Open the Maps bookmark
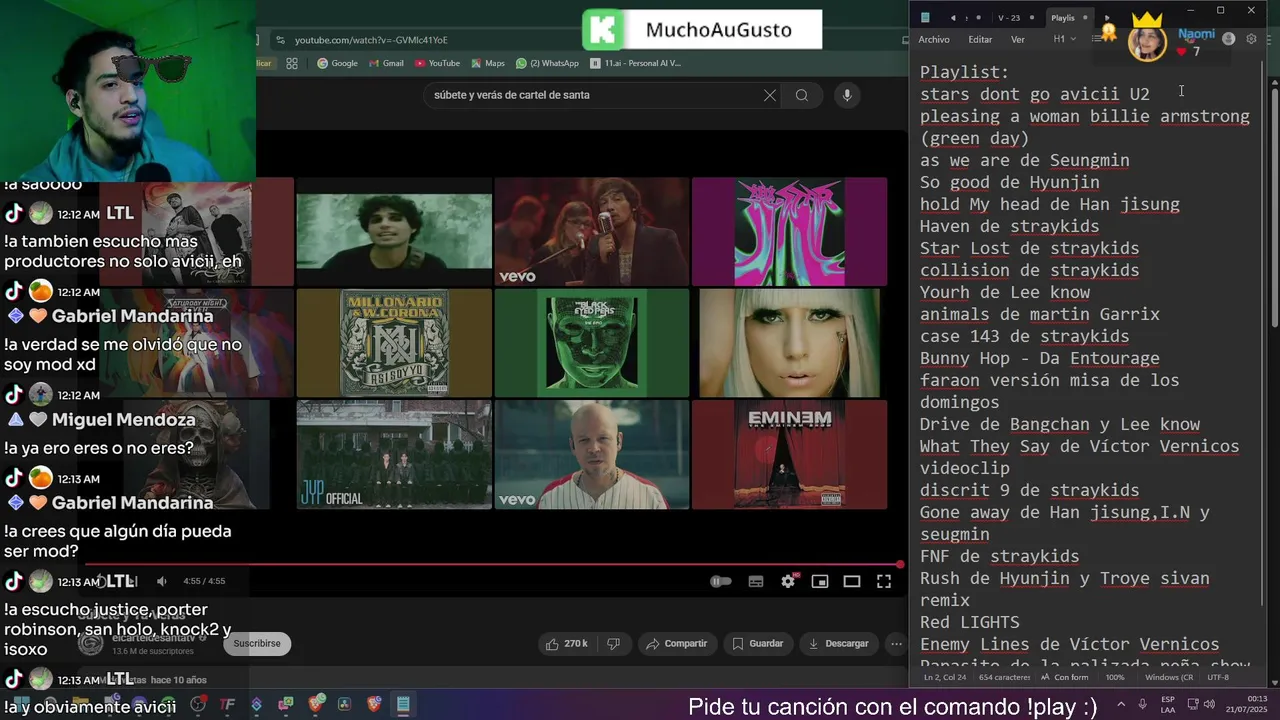The image size is (1280, 720). click(x=487, y=63)
